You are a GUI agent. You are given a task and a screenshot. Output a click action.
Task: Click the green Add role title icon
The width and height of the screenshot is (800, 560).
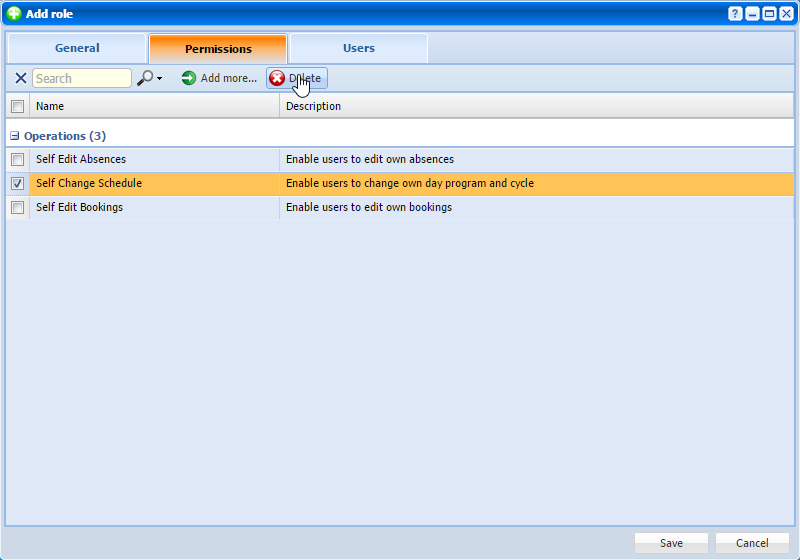click(14, 14)
